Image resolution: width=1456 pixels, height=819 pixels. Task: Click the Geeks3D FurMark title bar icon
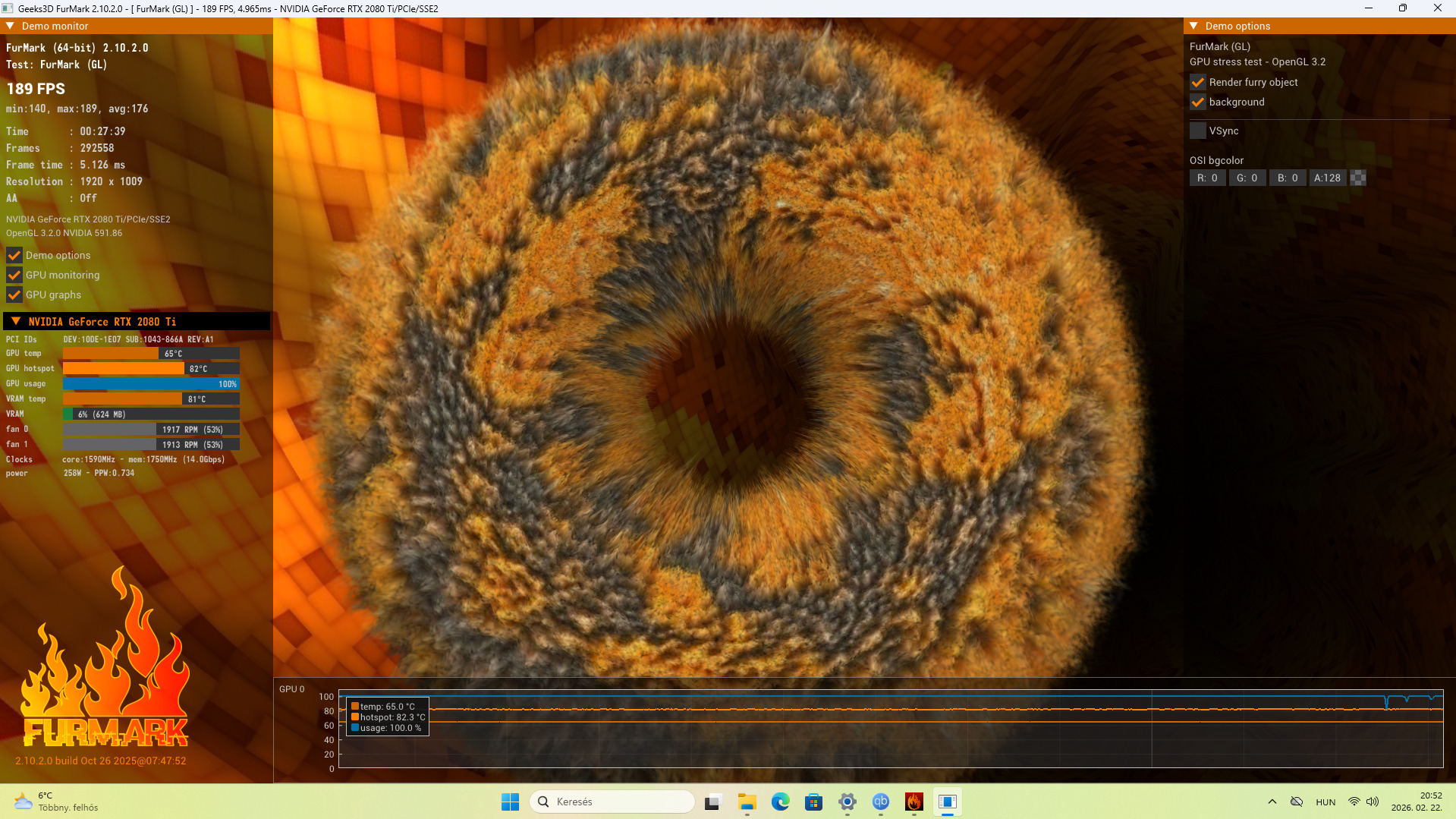[x=8, y=8]
